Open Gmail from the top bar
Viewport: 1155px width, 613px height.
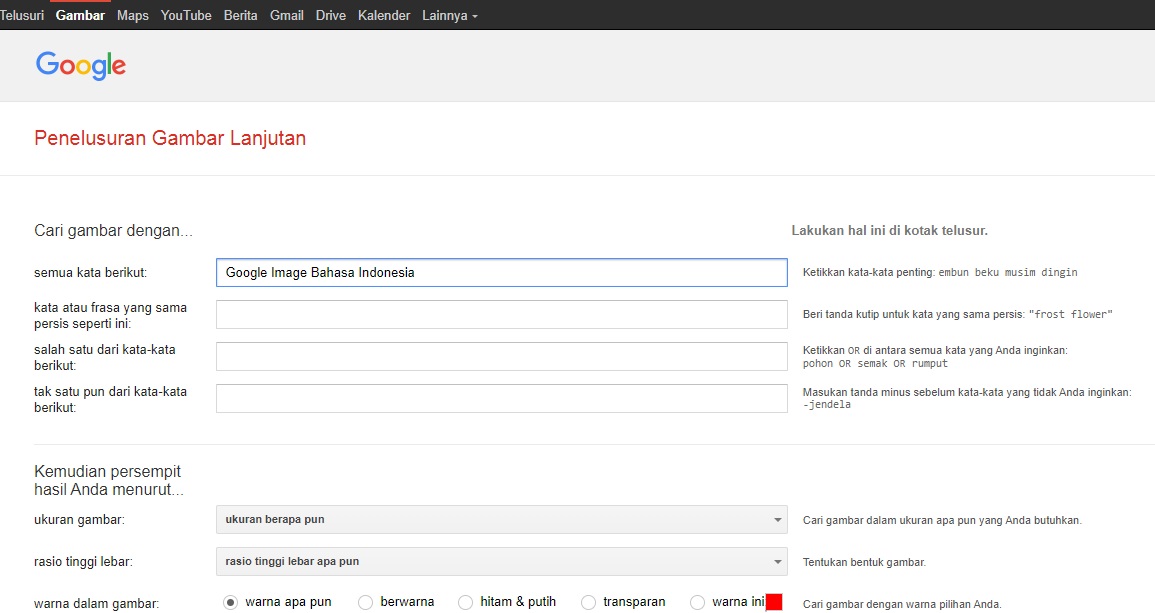287,15
